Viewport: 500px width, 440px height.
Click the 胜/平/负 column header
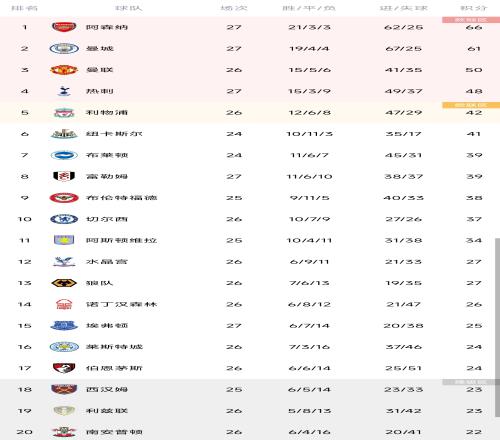(x=309, y=8)
